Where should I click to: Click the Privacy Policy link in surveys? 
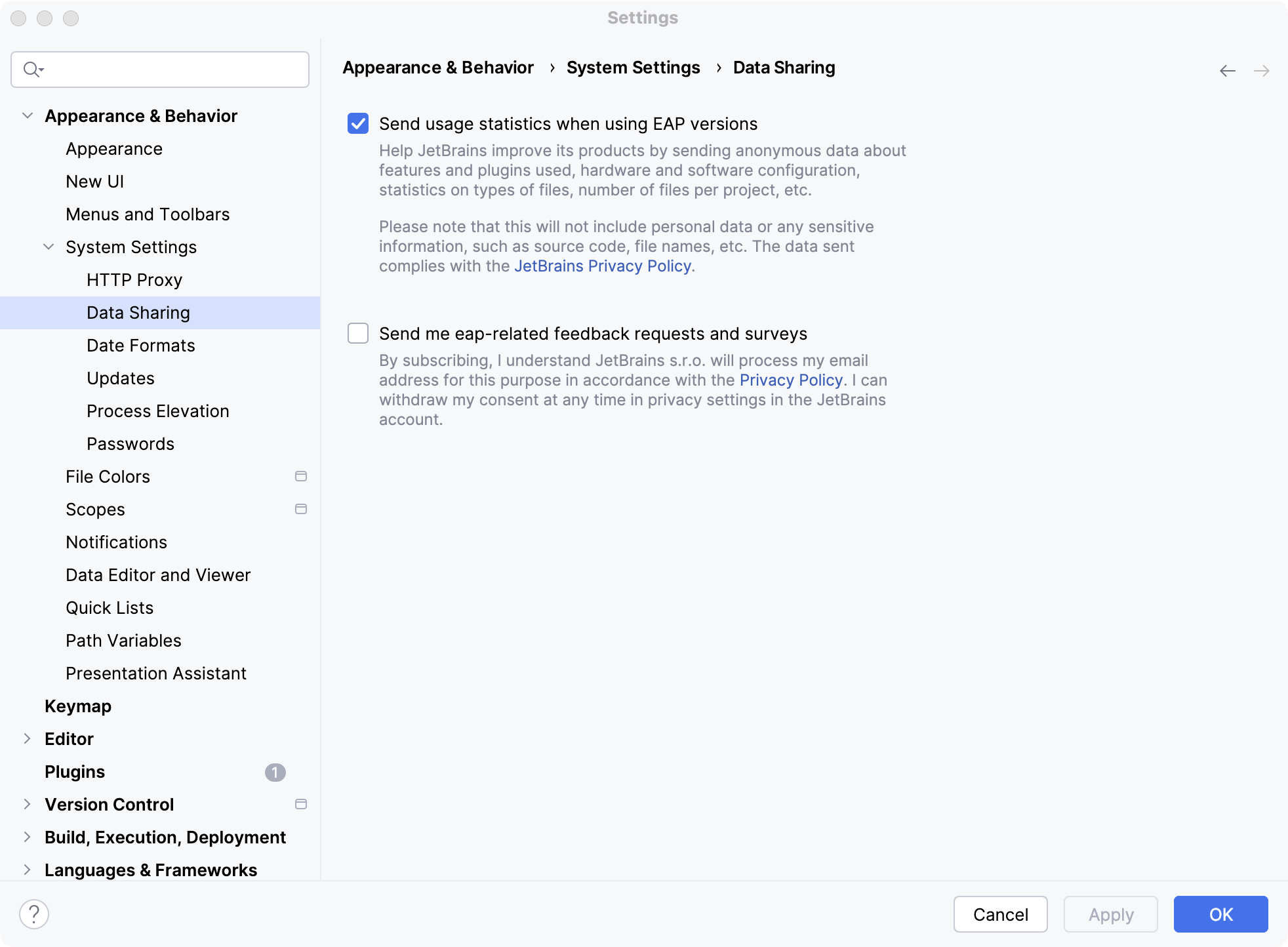[x=790, y=380]
